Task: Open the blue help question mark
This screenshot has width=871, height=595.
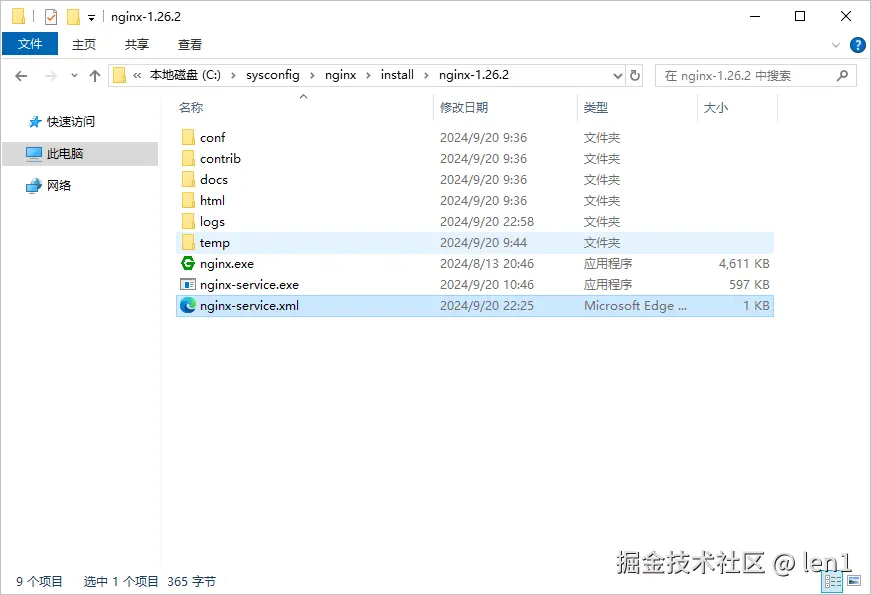Action: [x=858, y=45]
